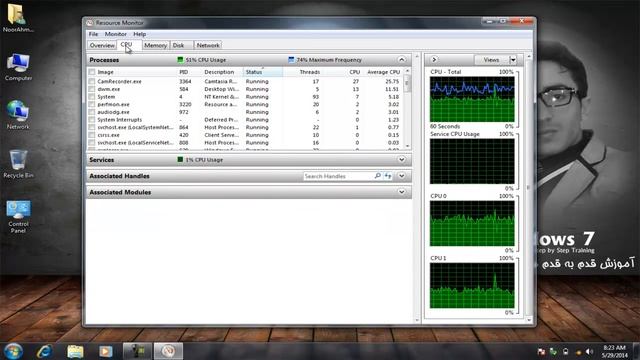The width and height of the screenshot is (640, 360).
Task: Collapse graph pane with arrow button
Action: (434, 60)
